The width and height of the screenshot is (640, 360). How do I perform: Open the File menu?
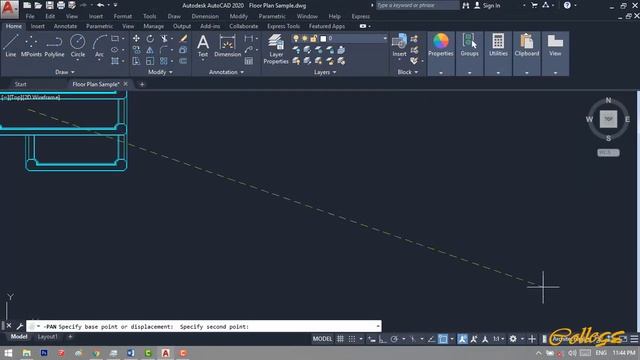tap(30, 16)
